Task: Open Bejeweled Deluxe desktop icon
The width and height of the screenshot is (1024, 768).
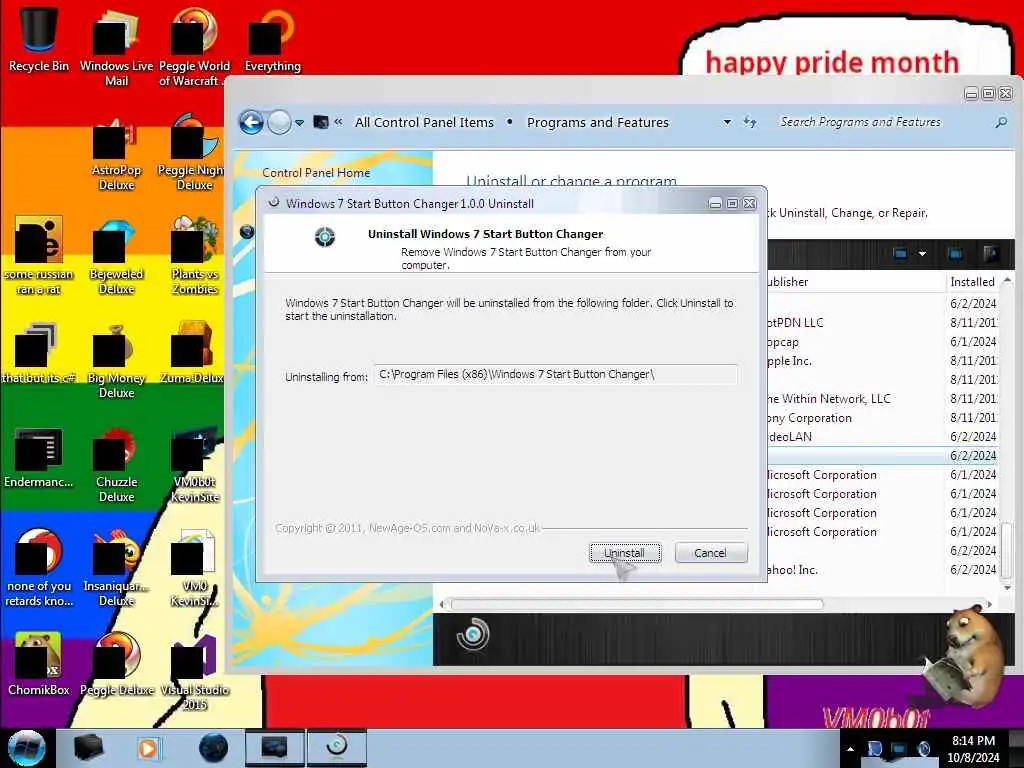Action: [x=116, y=258]
